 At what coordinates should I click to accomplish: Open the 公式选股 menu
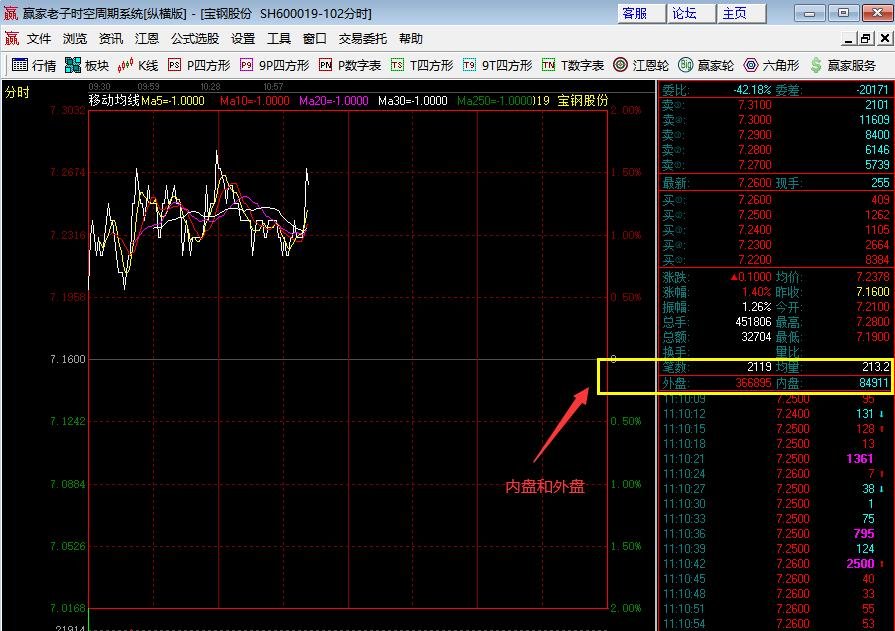click(195, 38)
